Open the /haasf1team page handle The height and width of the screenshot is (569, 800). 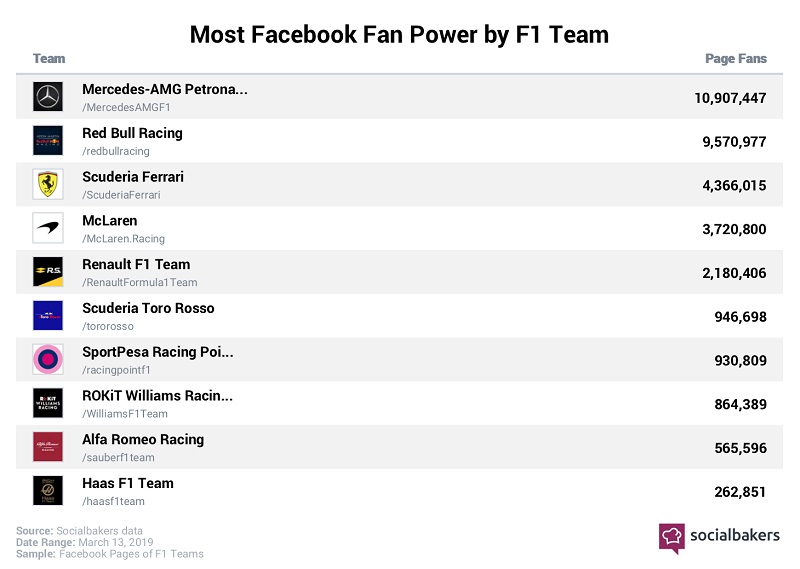coord(113,502)
